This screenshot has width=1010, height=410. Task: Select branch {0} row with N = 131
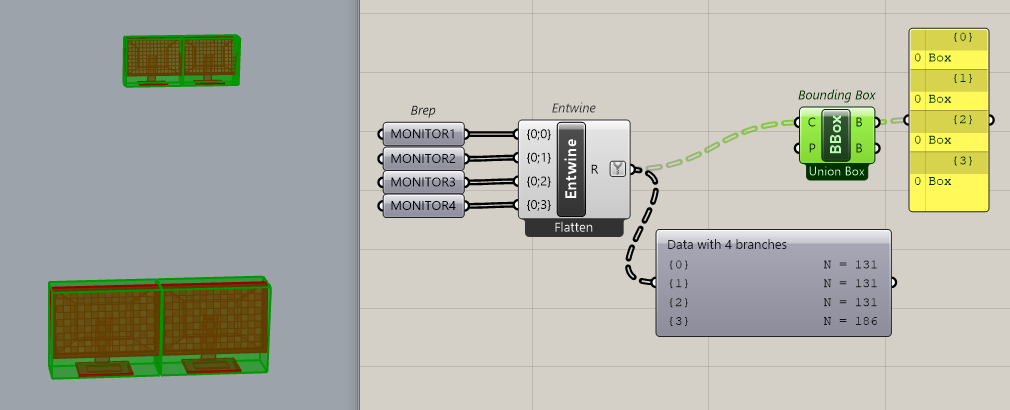(773, 265)
